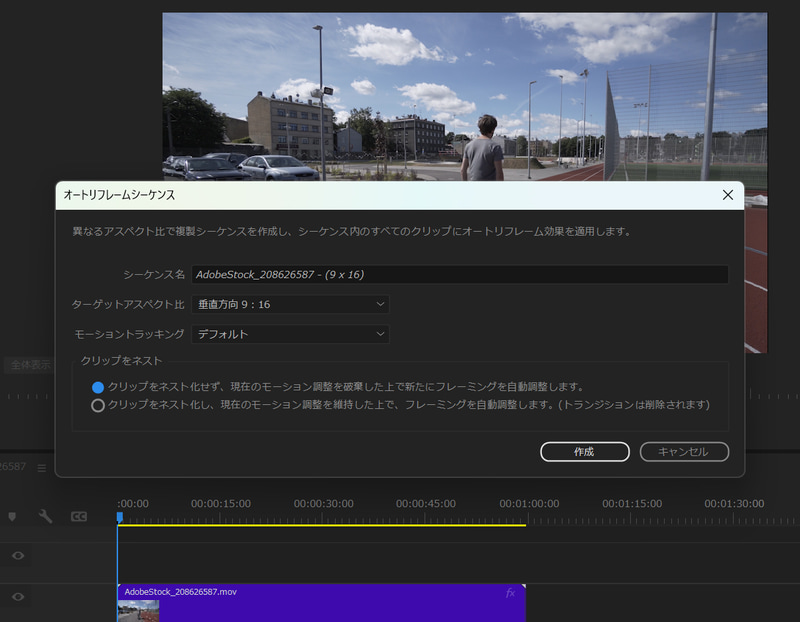
Task: Change 垂直方向 9:16 aspect ratio selection
Action: point(290,302)
